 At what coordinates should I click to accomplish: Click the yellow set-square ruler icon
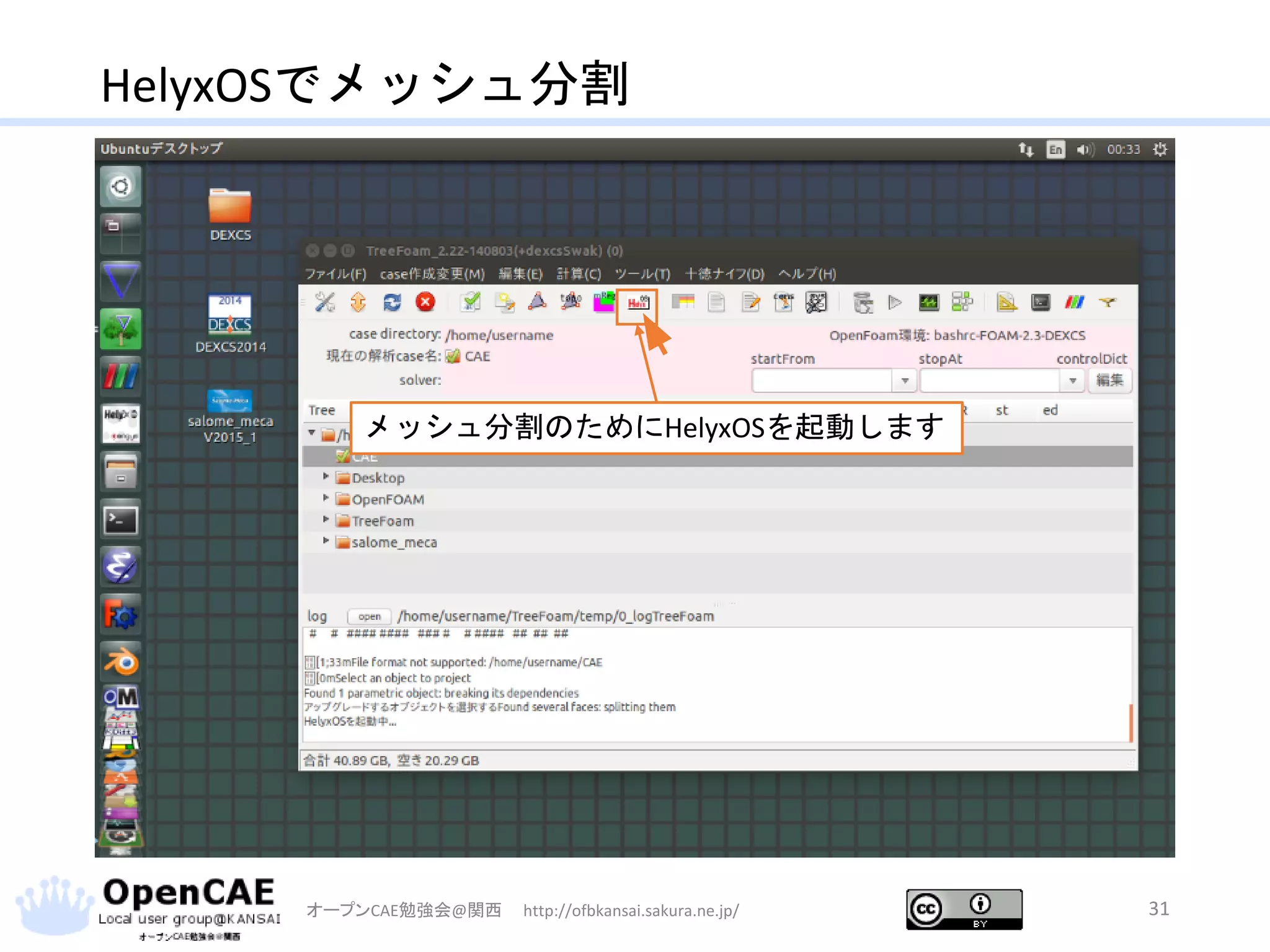[x=1006, y=302]
